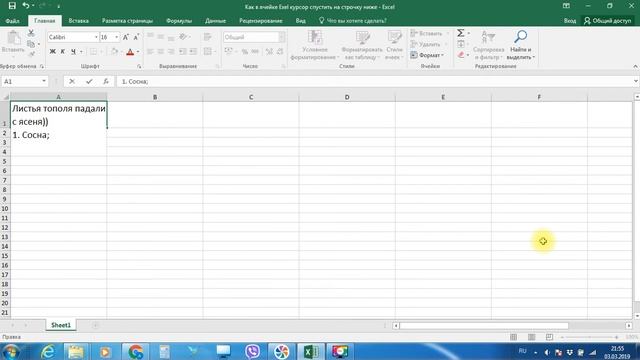Switch to Page Layout view in status bar
The height and width of the screenshot is (360, 640).
pyautogui.click(x=531, y=337)
